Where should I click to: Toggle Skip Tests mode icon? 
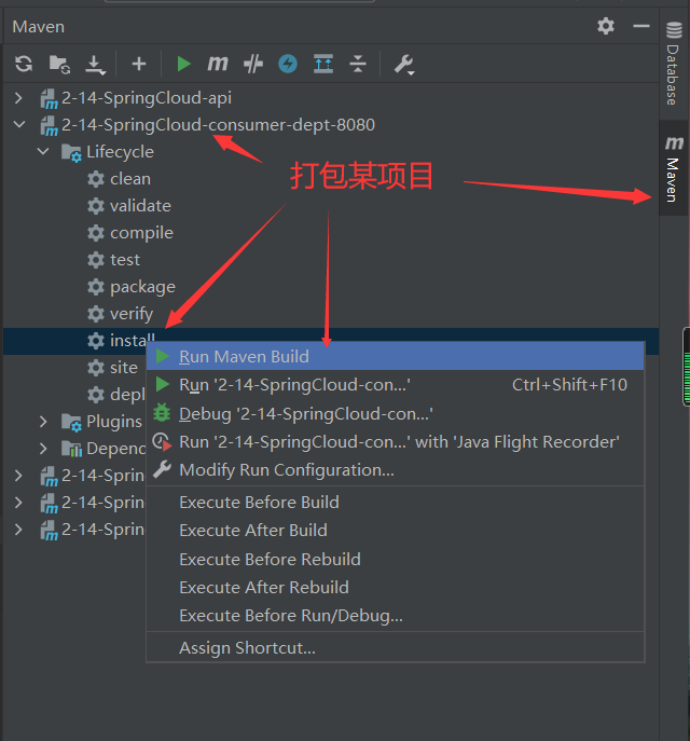[x=253, y=64]
